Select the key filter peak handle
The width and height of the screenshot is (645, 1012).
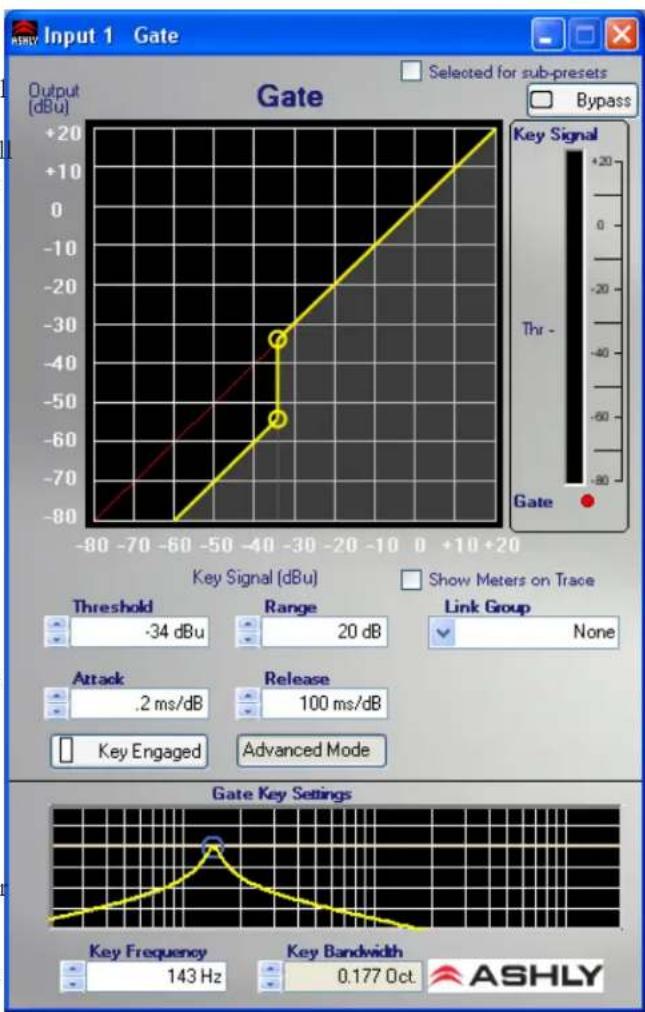click(212, 845)
